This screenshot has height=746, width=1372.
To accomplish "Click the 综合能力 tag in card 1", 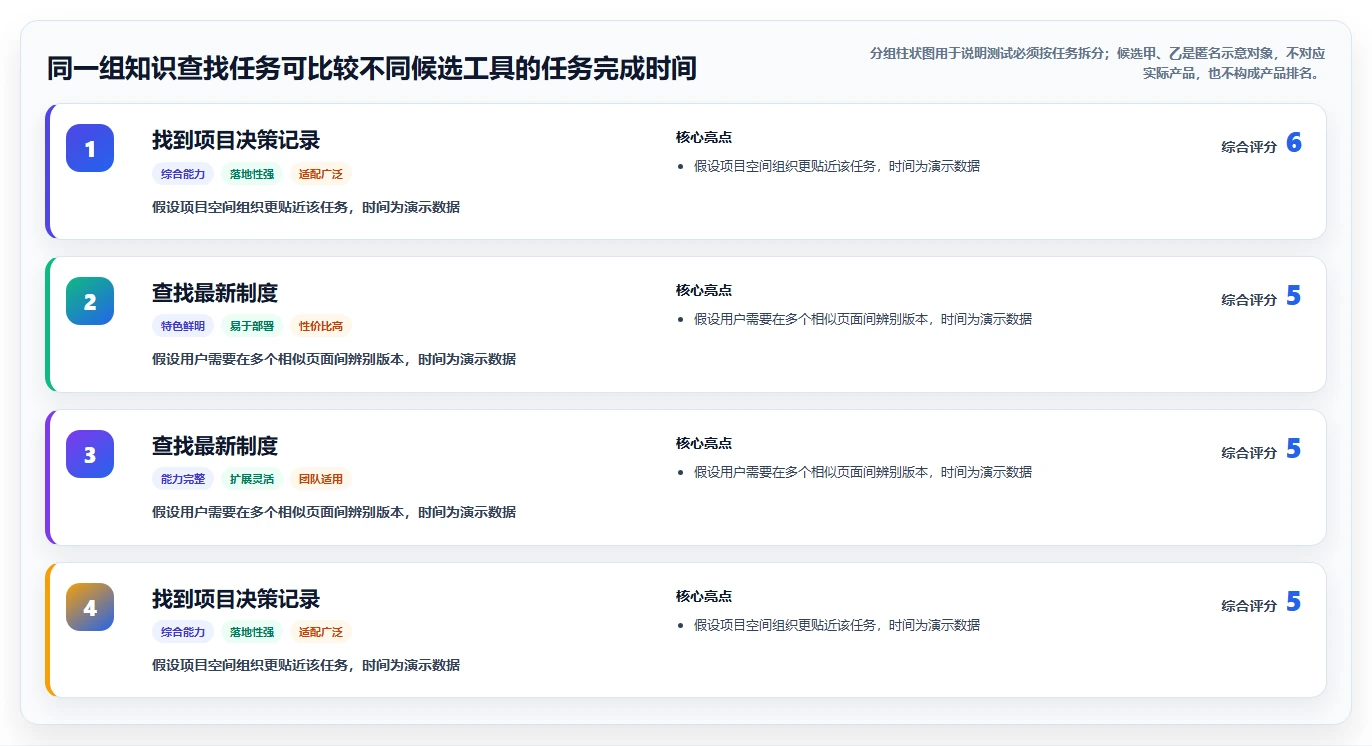I will click(x=183, y=174).
